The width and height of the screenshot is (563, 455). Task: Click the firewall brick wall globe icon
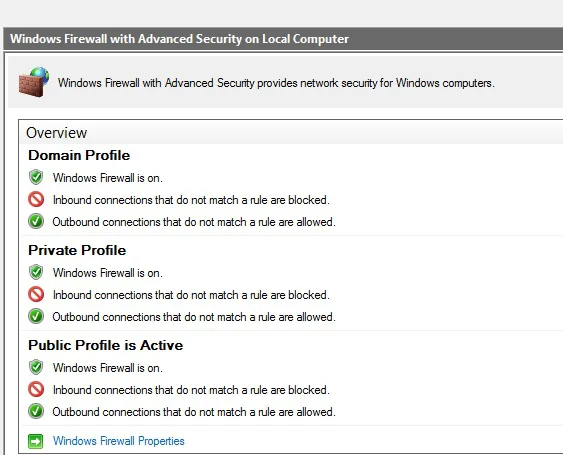[34, 82]
